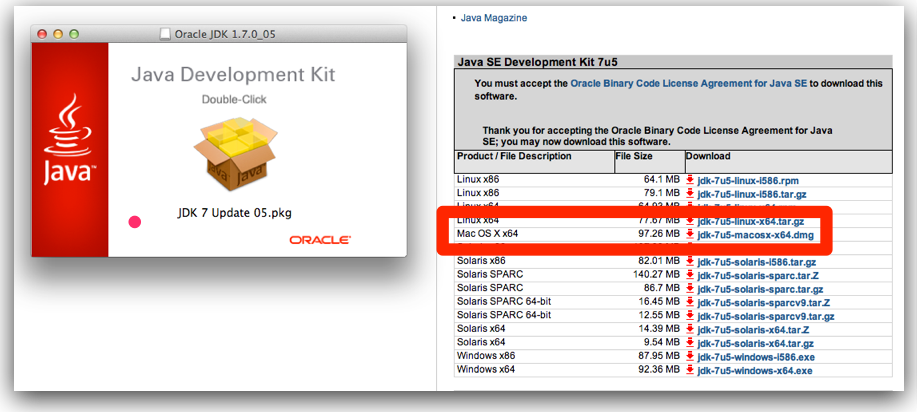Screen dimensions: 917x412
Task: Click the 'Windows x64' description cell
Action: point(486,369)
